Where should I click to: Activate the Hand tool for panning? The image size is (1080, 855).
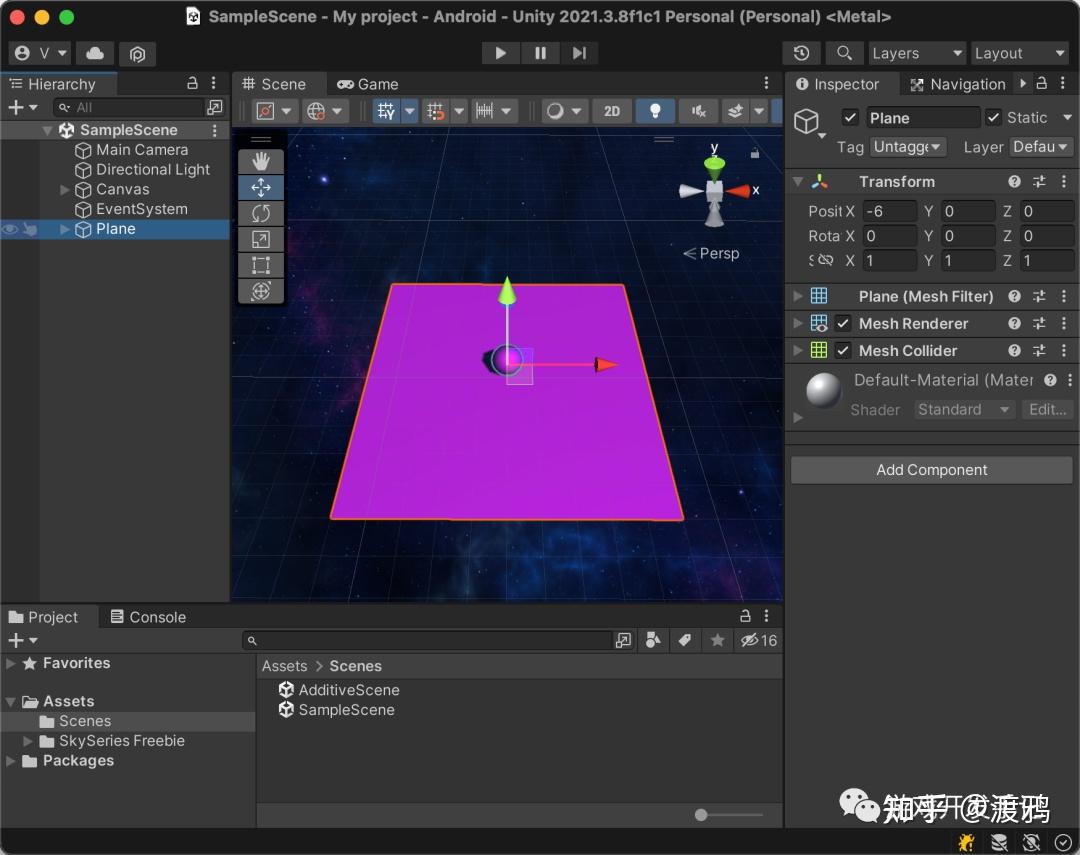(x=261, y=159)
